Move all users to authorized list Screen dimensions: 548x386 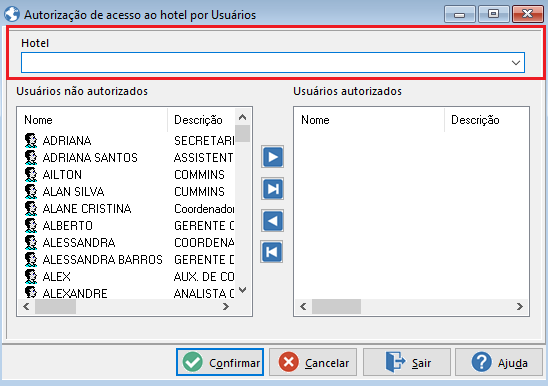tap(273, 189)
